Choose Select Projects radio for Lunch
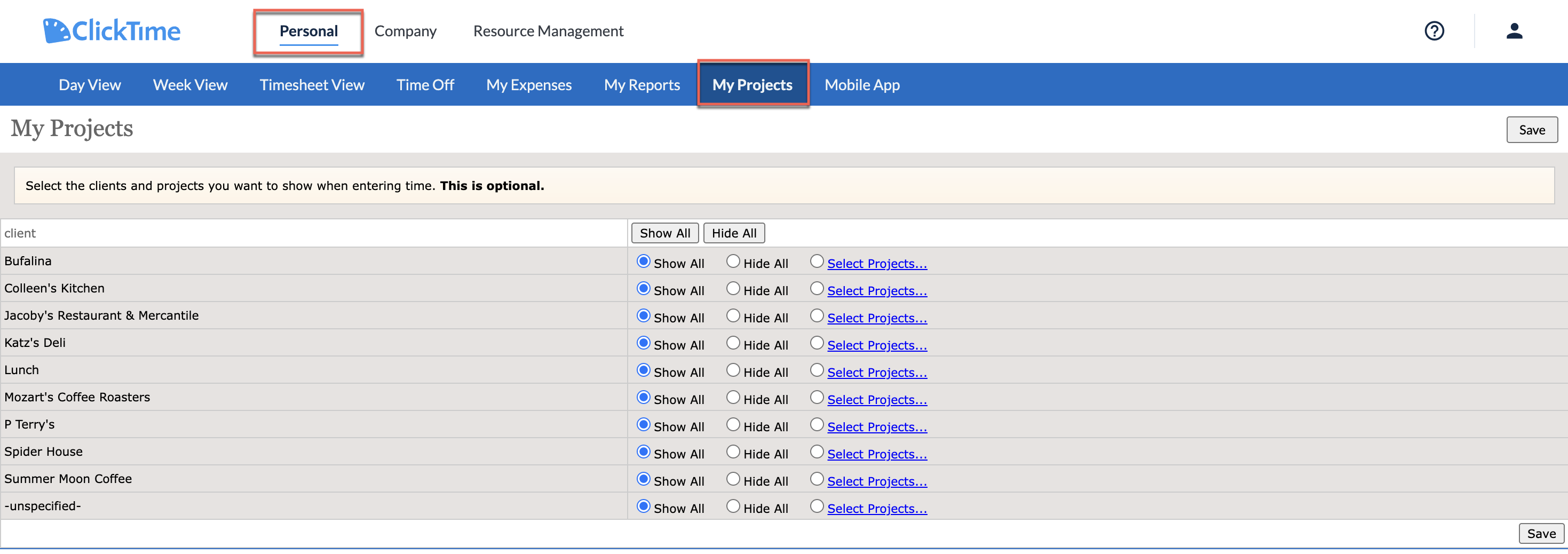 817,370
